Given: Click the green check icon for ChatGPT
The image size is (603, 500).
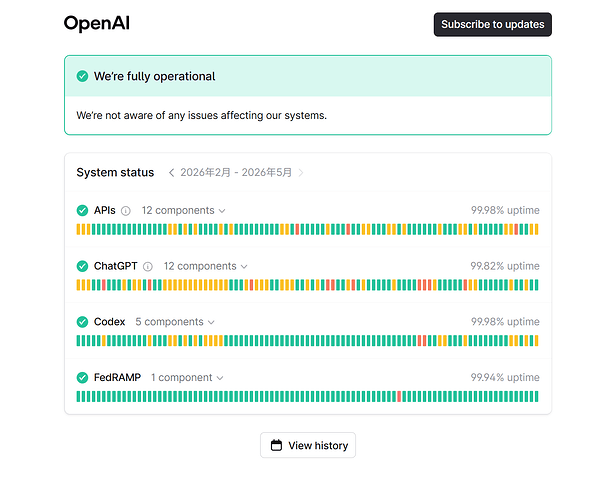Looking at the screenshot, I should click(x=82, y=266).
